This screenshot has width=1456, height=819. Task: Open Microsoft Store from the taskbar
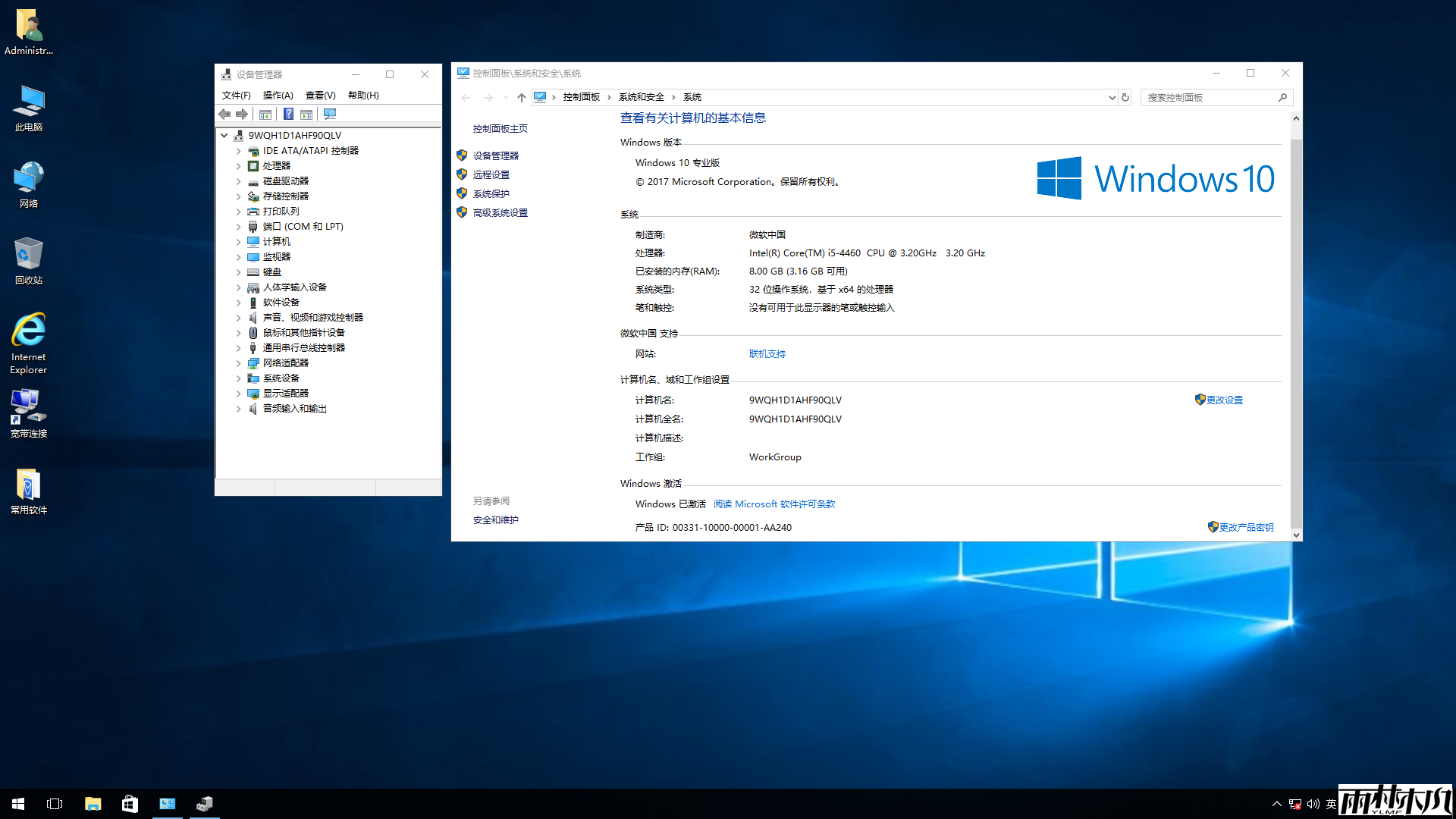[129, 803]
